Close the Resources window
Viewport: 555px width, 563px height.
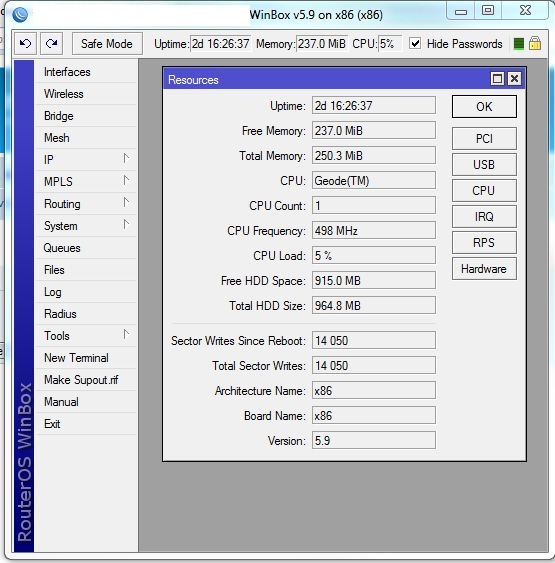tap(514, 78)
